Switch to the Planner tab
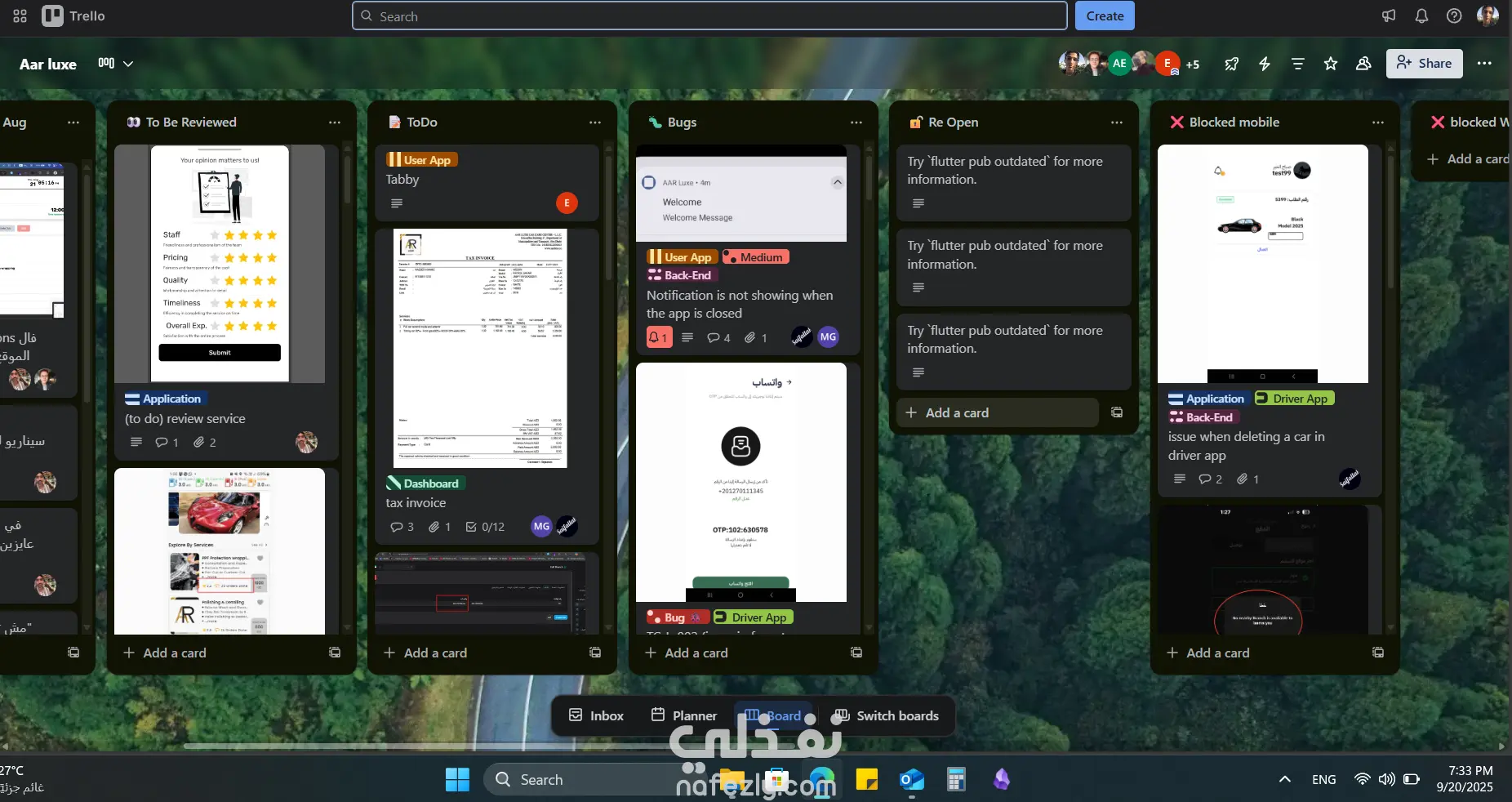This screenshot has width=1512, height=802. pyautogui.click(x=684, y=715)
